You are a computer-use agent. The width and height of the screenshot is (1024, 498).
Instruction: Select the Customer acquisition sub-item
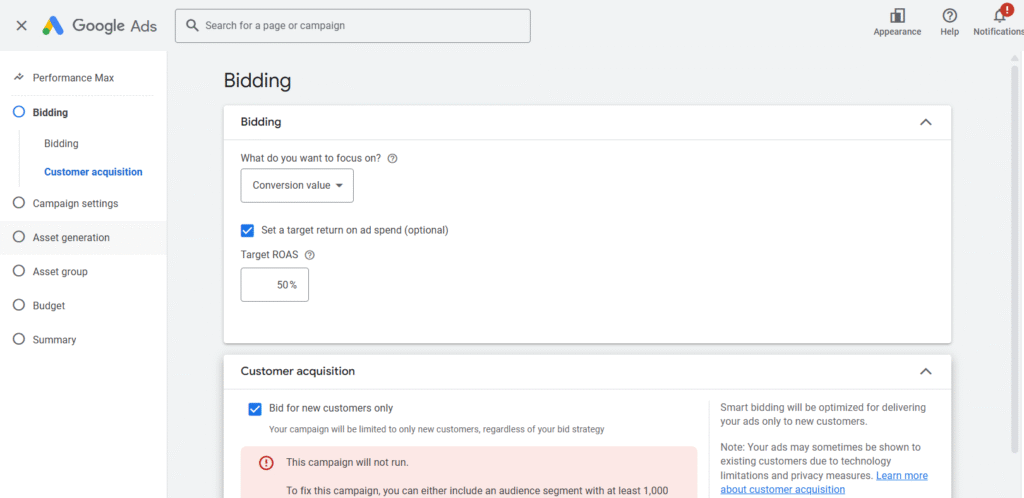[93, 172]
